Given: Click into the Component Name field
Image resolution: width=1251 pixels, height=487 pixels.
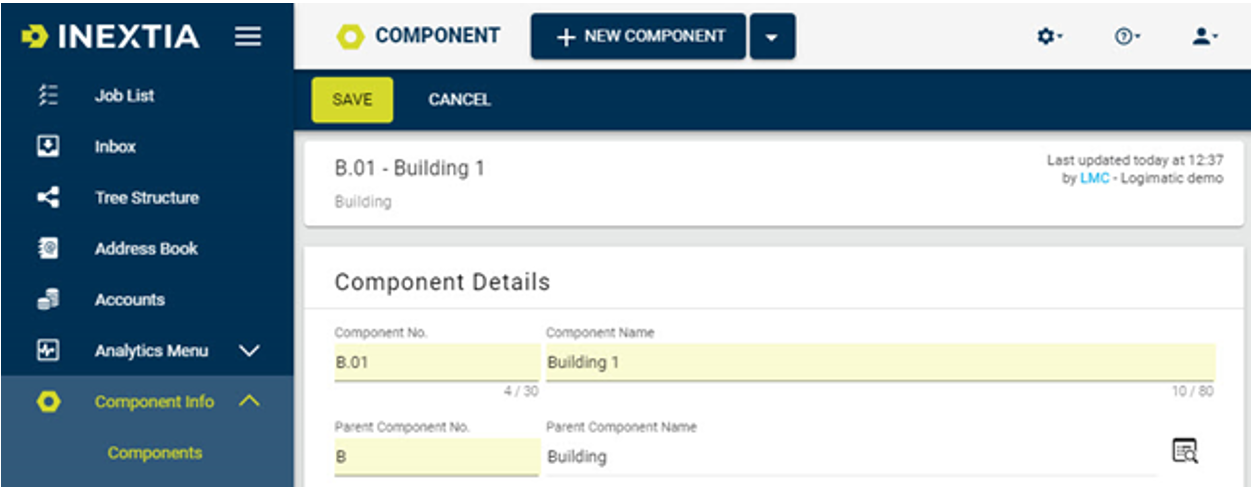Looking at the screenshot, I should coord(880,362).
